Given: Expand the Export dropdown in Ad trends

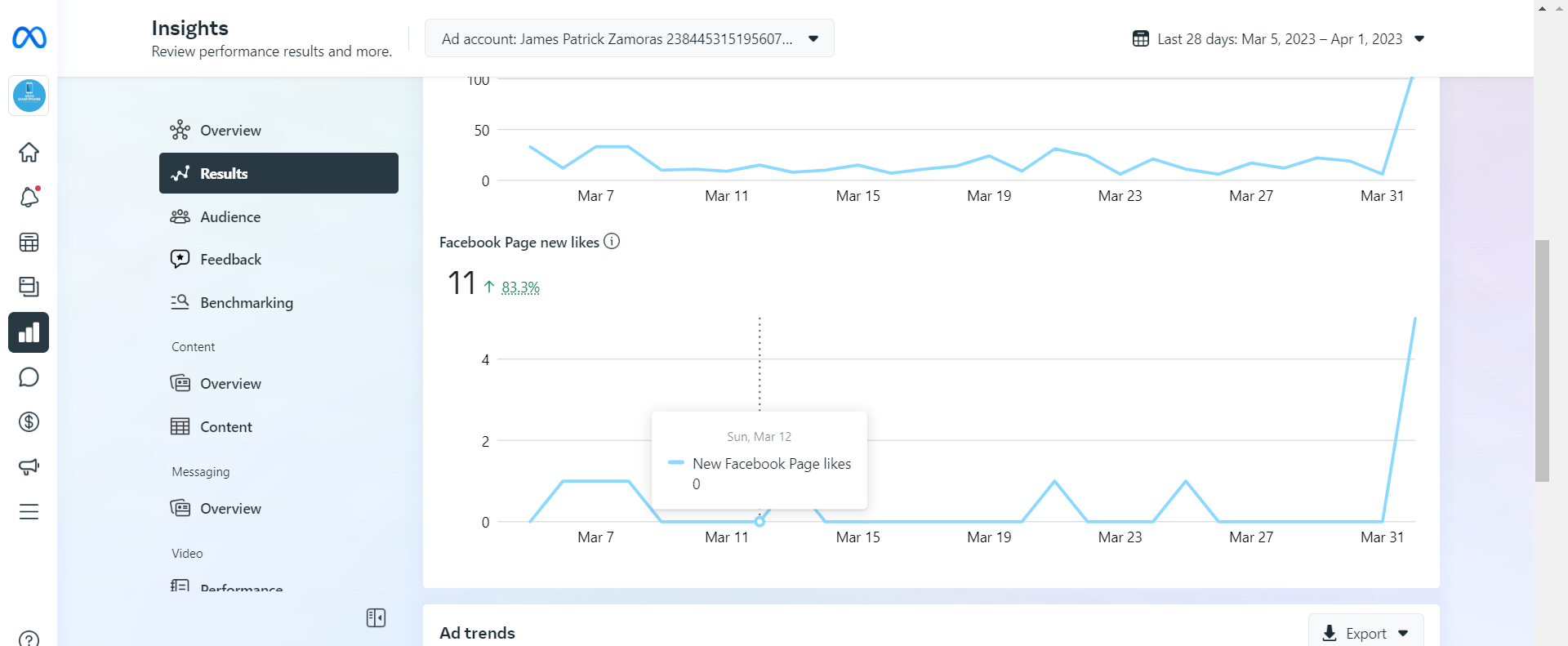Looking at the screenshot, I should [1366, 633].
